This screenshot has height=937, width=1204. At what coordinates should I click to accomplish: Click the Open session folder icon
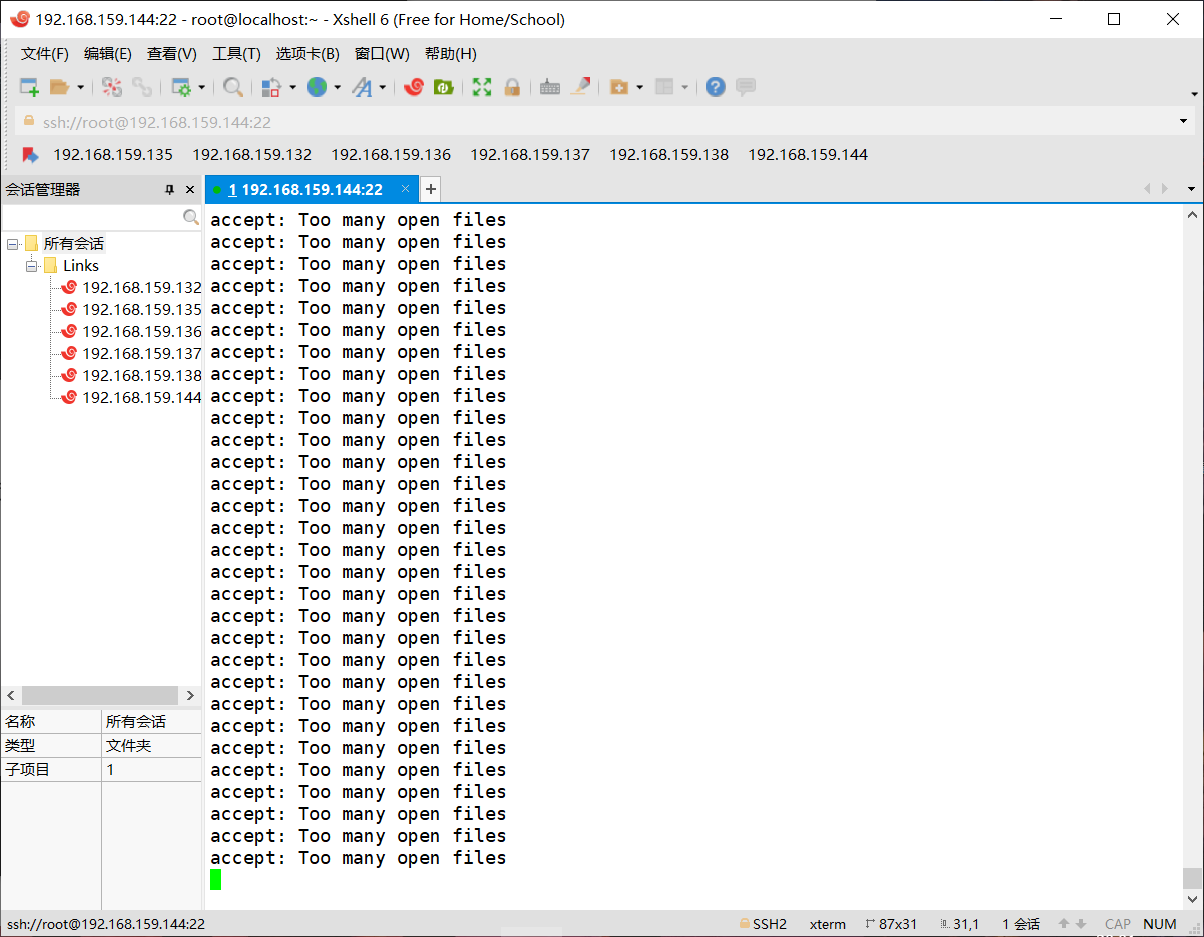[x=60, y=87]
